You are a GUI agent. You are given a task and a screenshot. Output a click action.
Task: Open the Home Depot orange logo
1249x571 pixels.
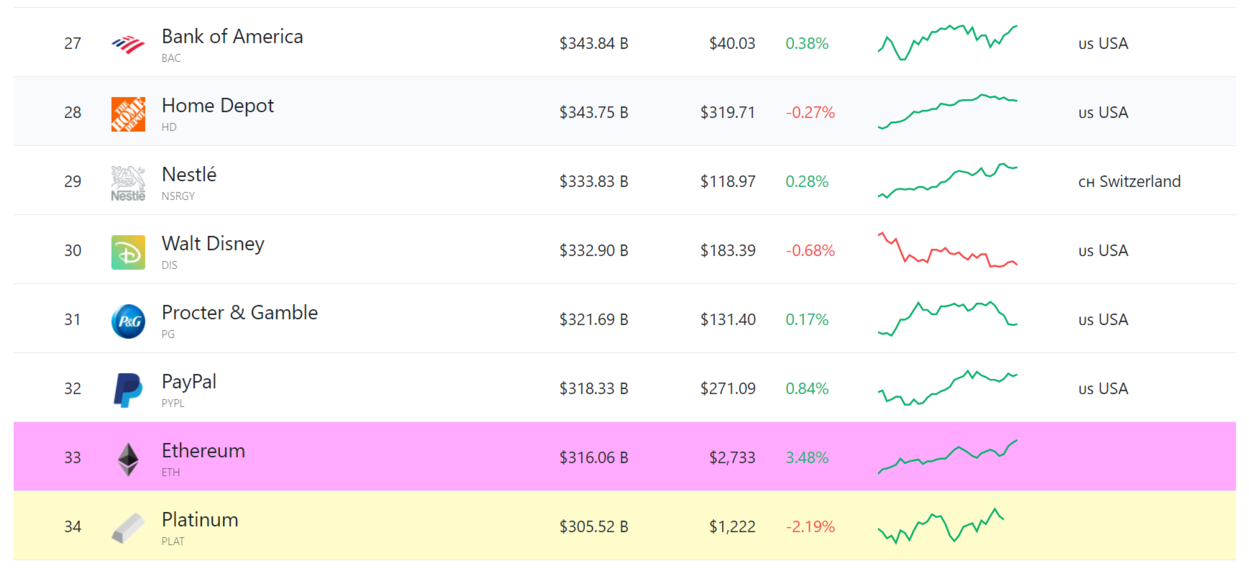click(128, 113)
